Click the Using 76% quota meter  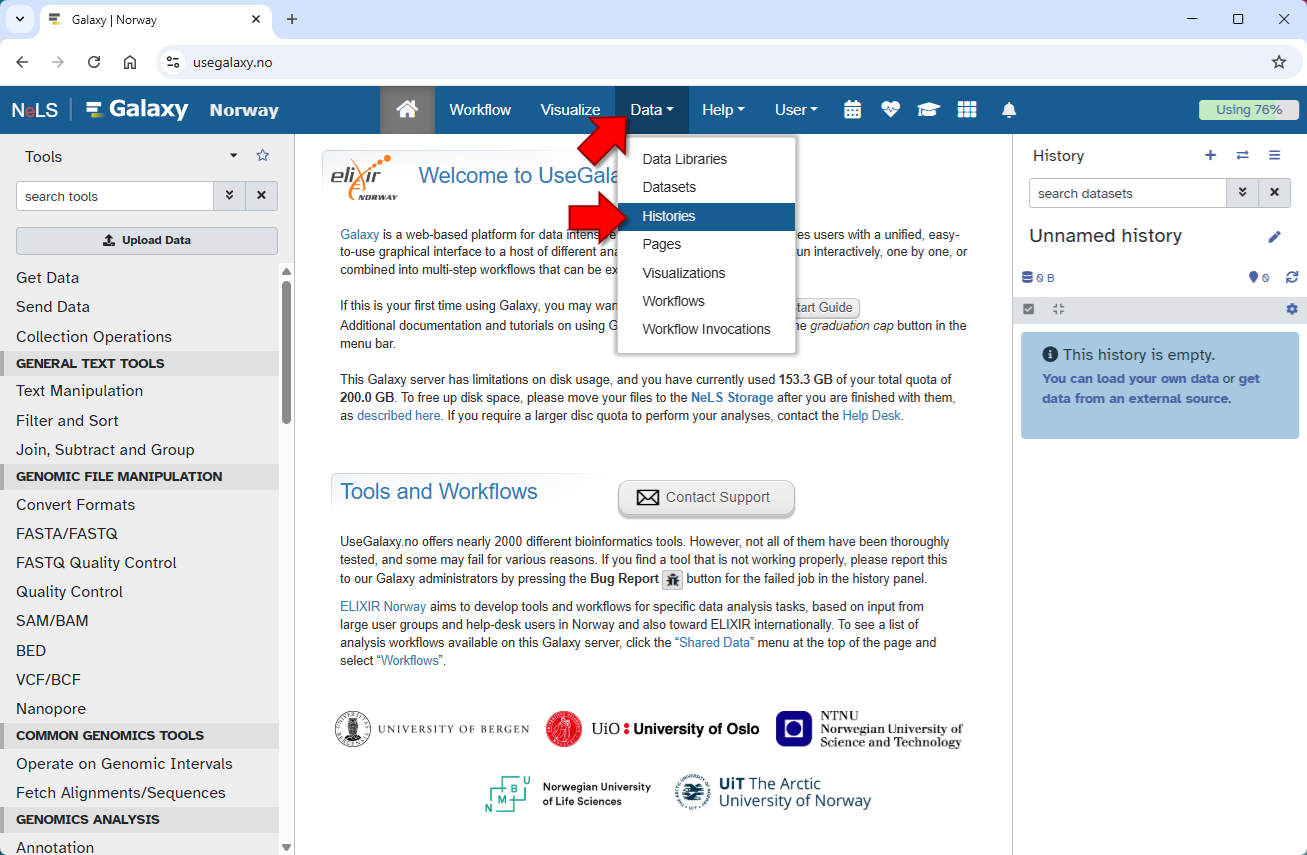click(1248, 110)
